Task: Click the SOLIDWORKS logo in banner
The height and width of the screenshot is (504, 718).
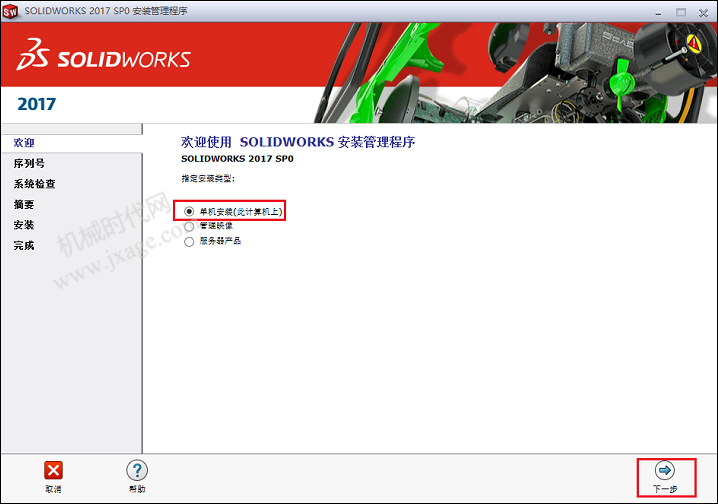Action: pos(103,54)
